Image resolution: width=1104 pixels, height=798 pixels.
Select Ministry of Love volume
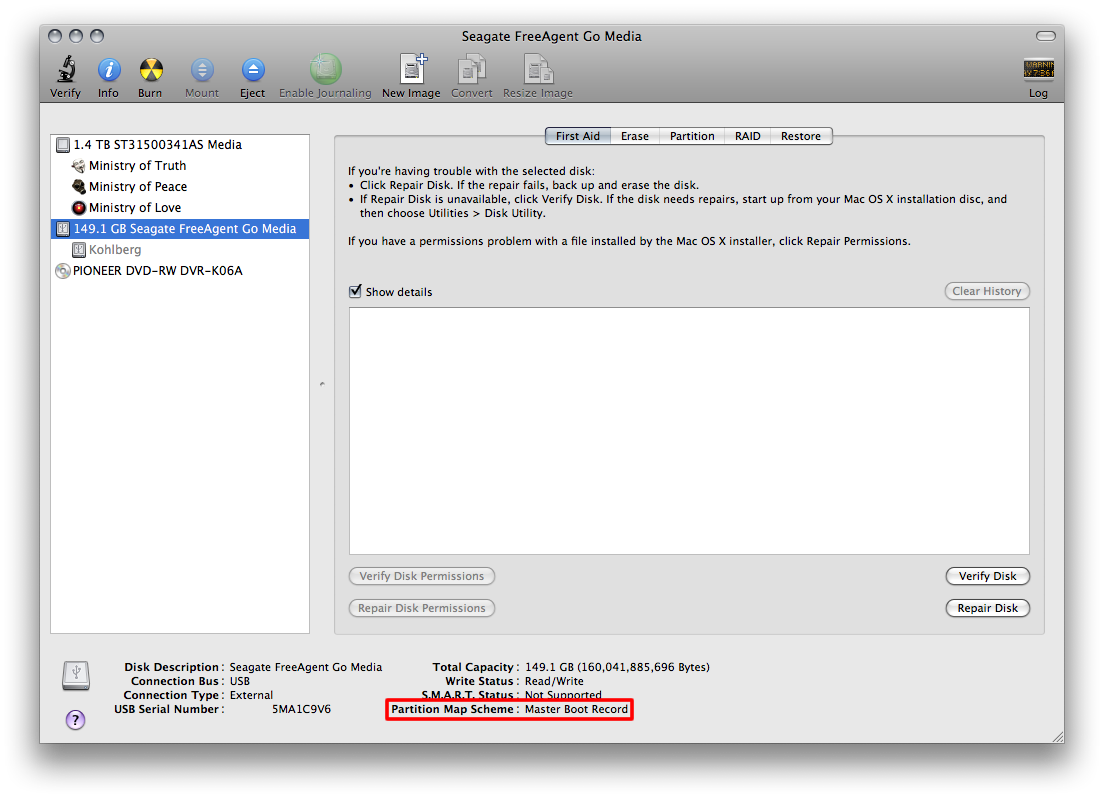tap(180, 208)
